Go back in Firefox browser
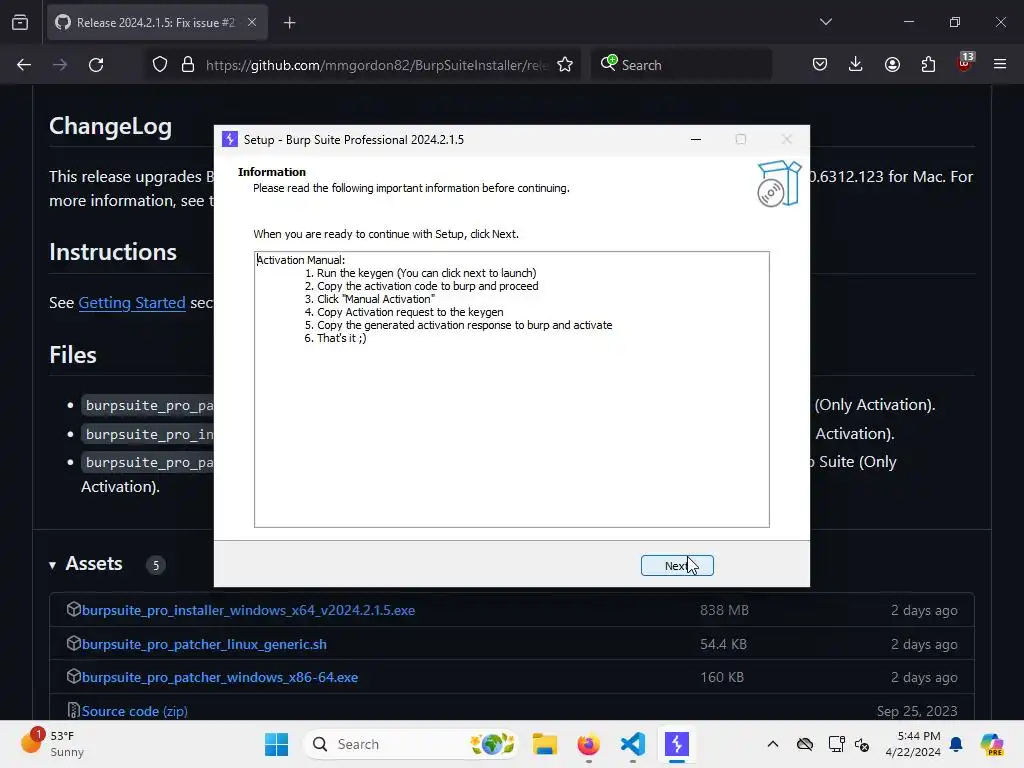The image size is (1024, 768). [24, 65]
